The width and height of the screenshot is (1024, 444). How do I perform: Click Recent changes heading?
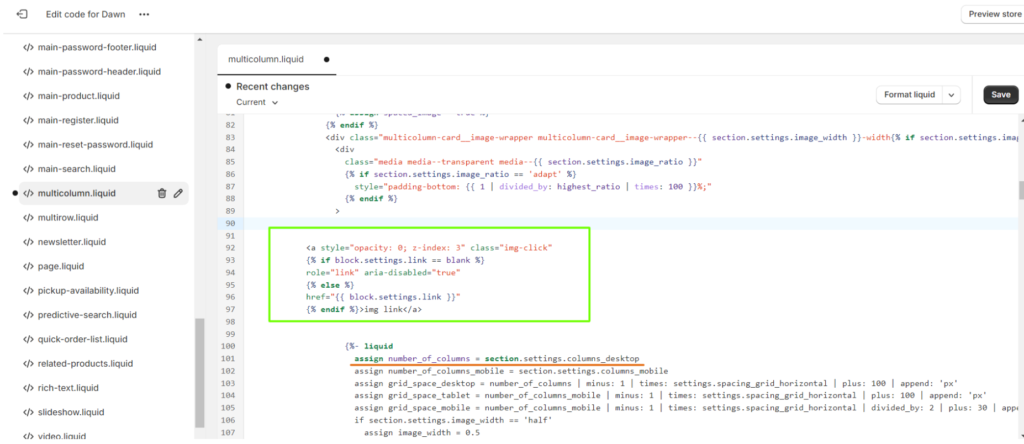[x=273, y=87]
